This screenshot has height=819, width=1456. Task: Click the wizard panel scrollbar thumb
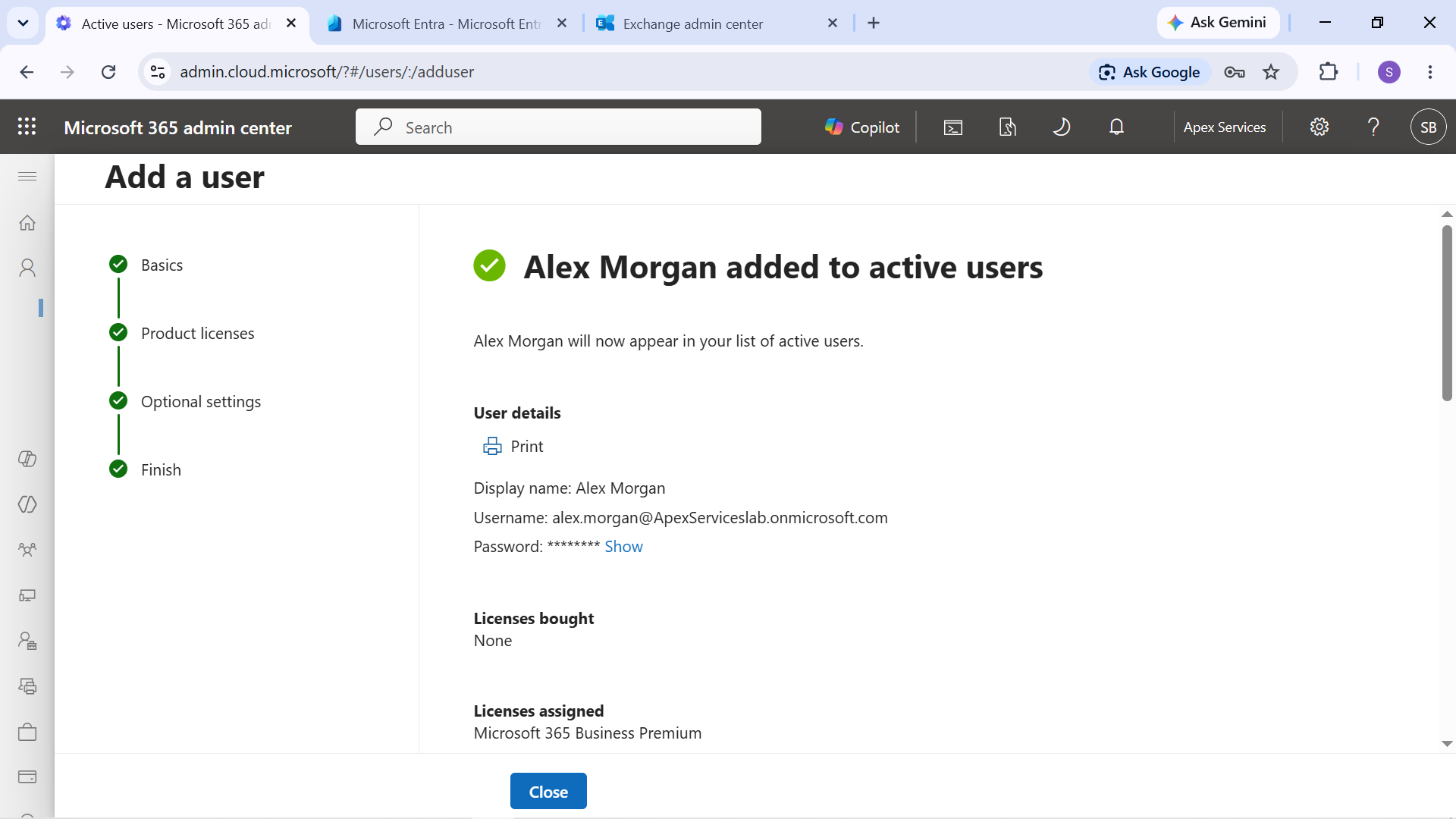tap(1447, 312)
